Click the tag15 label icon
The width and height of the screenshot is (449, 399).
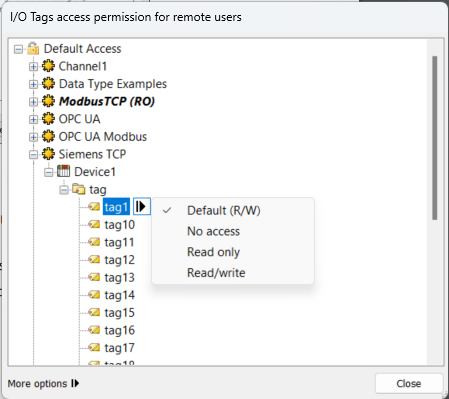click(94, 312)
